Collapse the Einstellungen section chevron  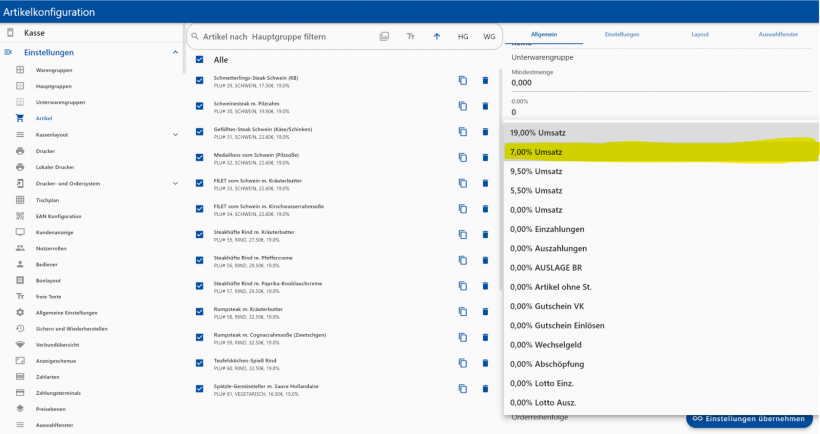pyautogui.click(x=175, y=52)
